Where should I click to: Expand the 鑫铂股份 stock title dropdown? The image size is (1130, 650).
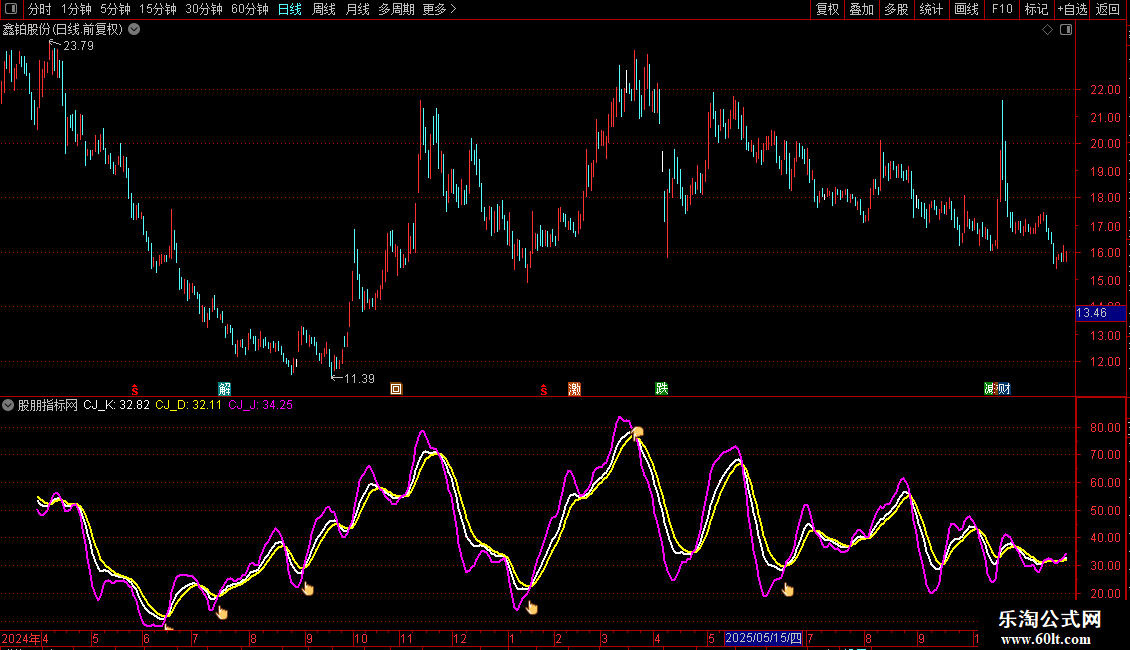134,30
